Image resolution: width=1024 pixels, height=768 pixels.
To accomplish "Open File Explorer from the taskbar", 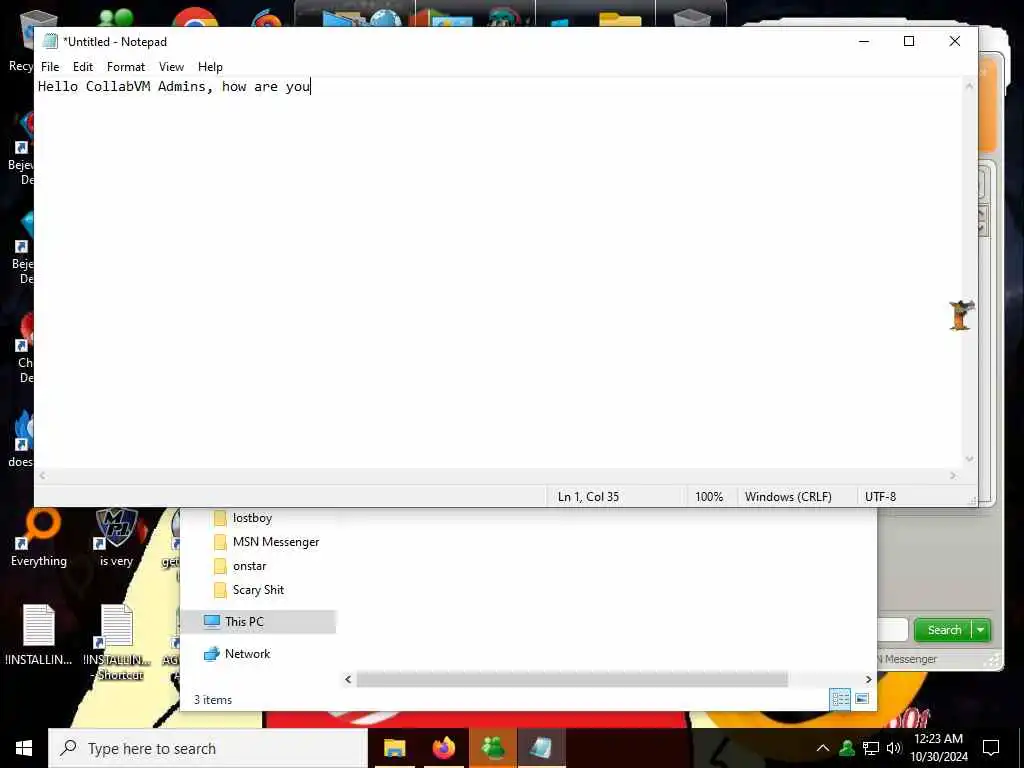I will click(x=394, y=748).
